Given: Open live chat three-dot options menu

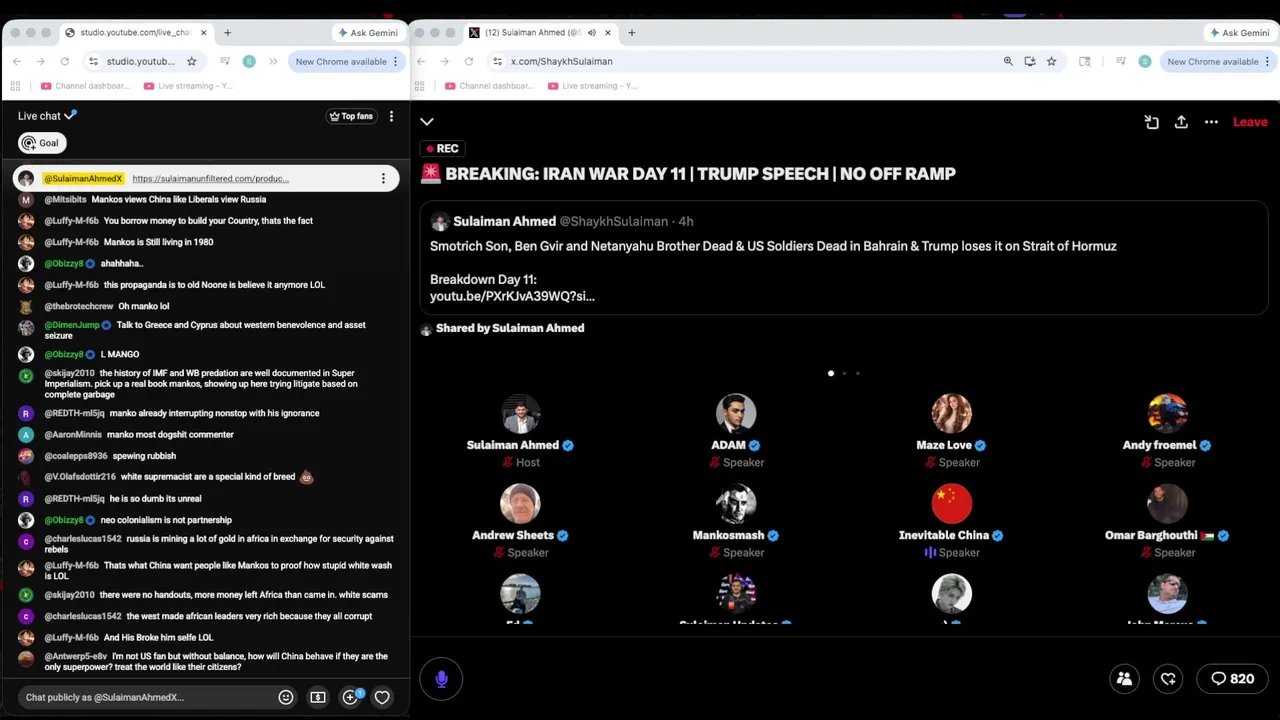Looking at the screenshot, I should 391,116.
